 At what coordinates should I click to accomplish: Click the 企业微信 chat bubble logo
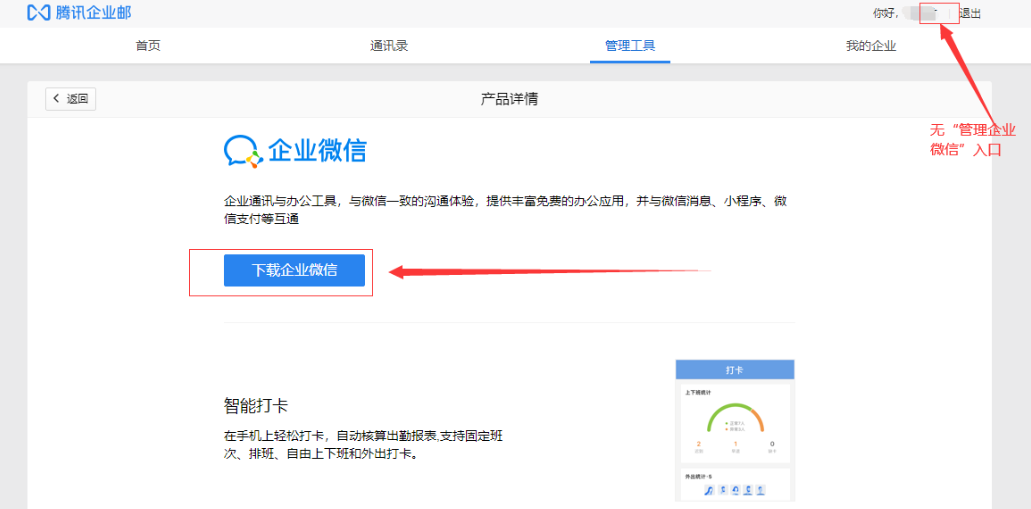pos(242,151)
